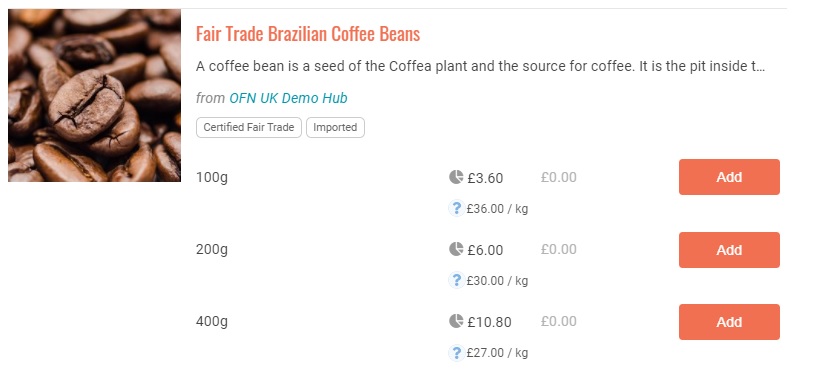Open Fair Trade Brazilian Coffee Beans title
Image resolution: width=830 pixels, height=370 pixels.
pyautogui.click(x=308, y=34)
